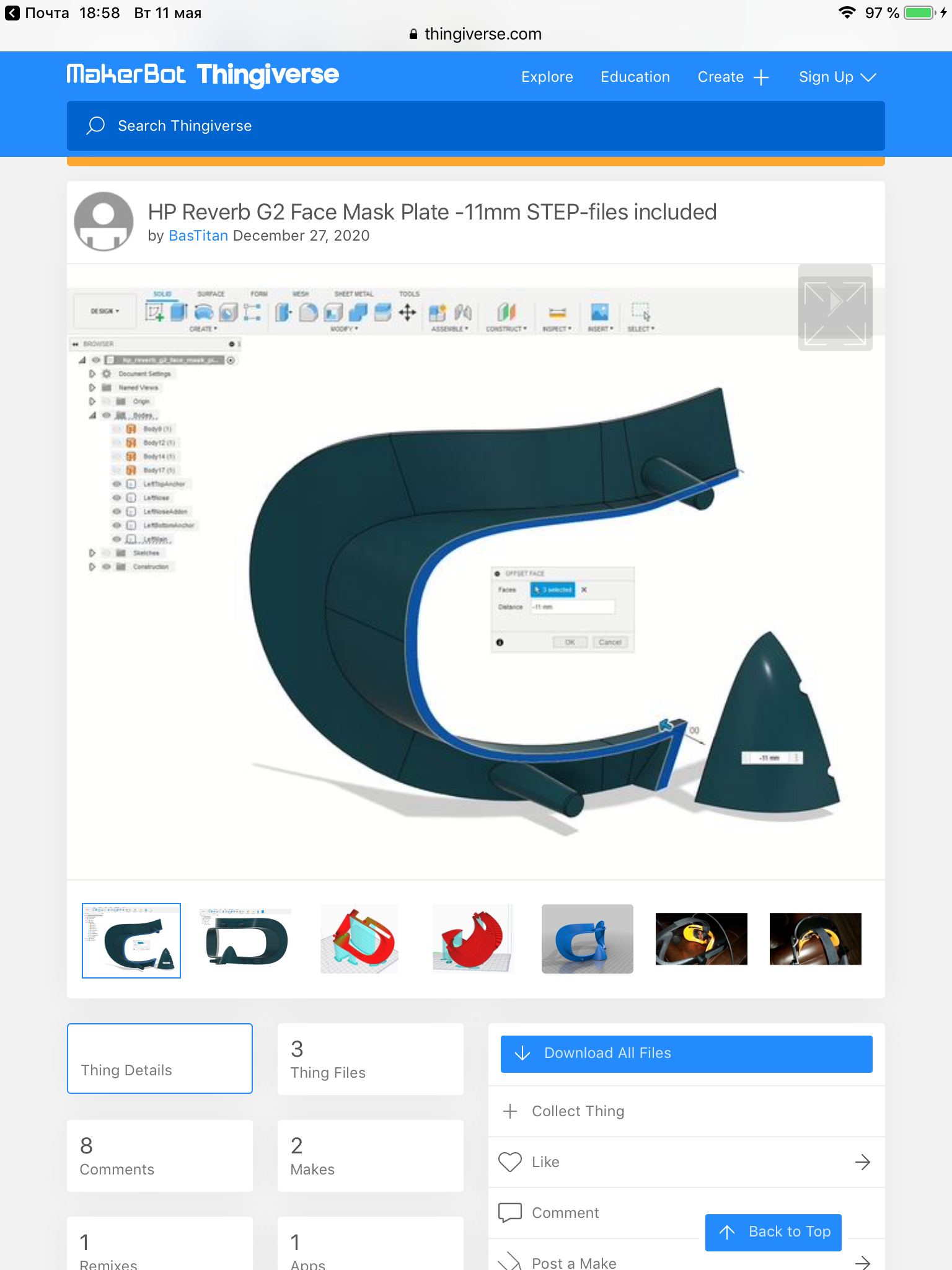Select the blue render on gray thumbnail
This screenshot has width=952, height=1270.
point(588,939)
